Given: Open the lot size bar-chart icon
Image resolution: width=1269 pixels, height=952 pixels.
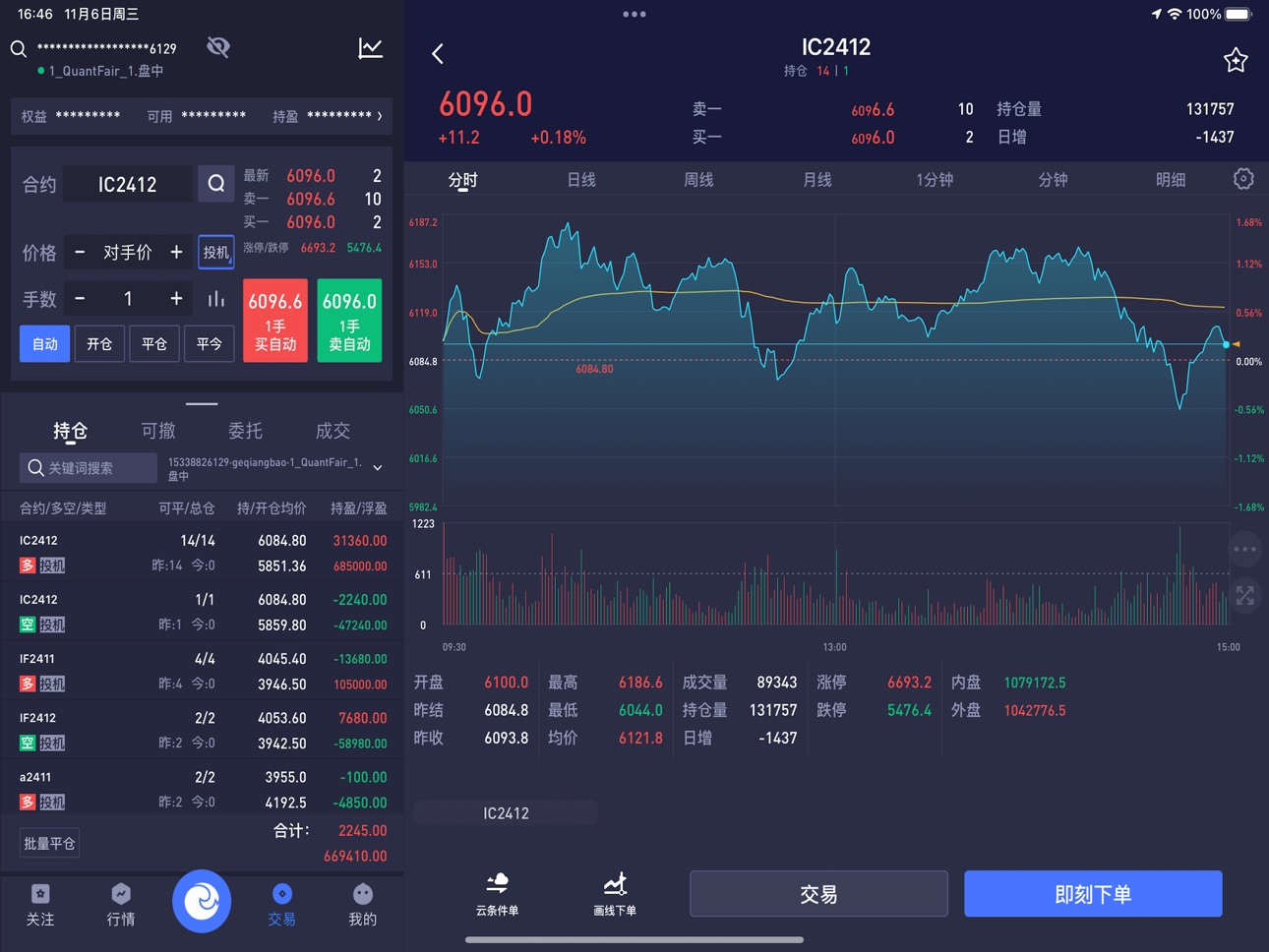Looking at the screenshot, I should 216,299.
